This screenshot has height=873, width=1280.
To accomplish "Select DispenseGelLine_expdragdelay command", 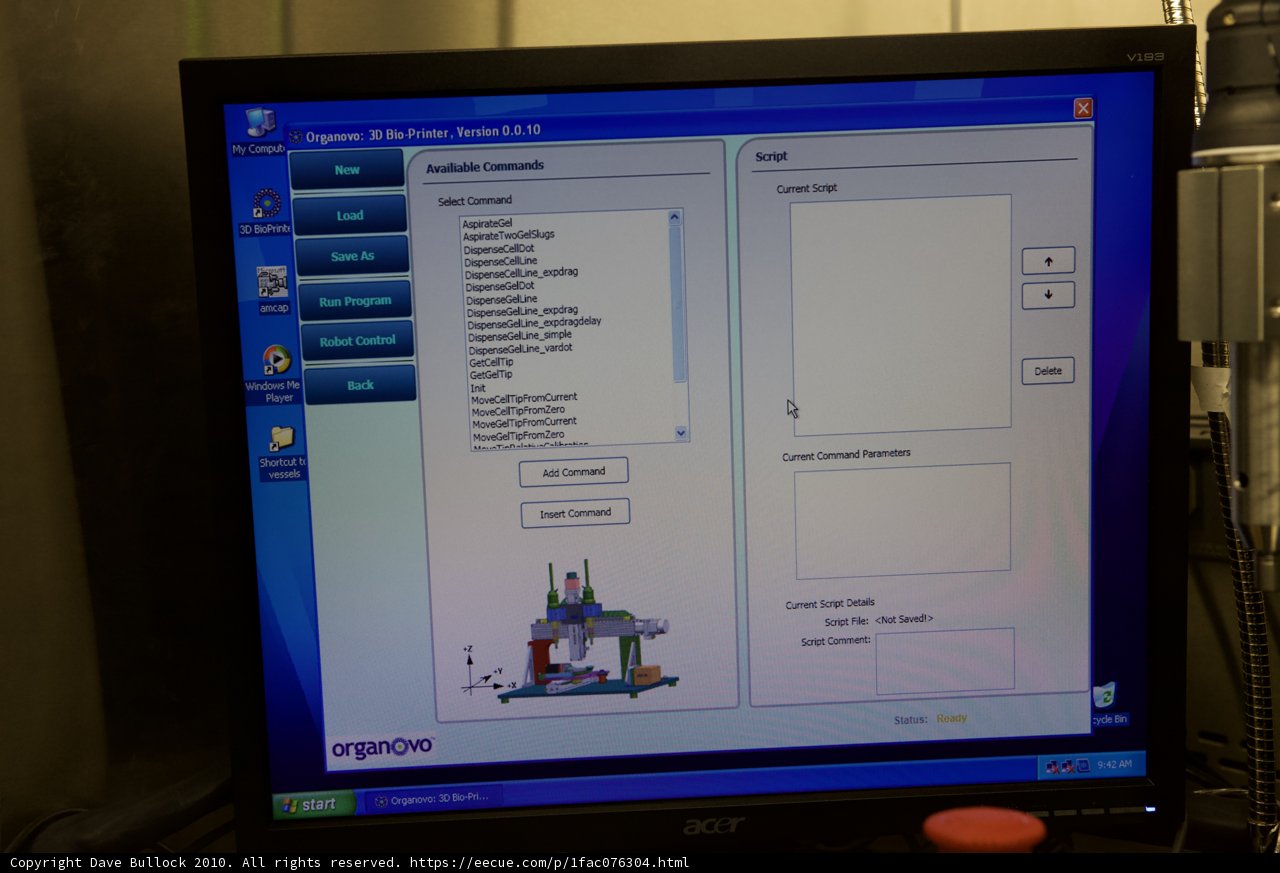I will click(534, 323).
